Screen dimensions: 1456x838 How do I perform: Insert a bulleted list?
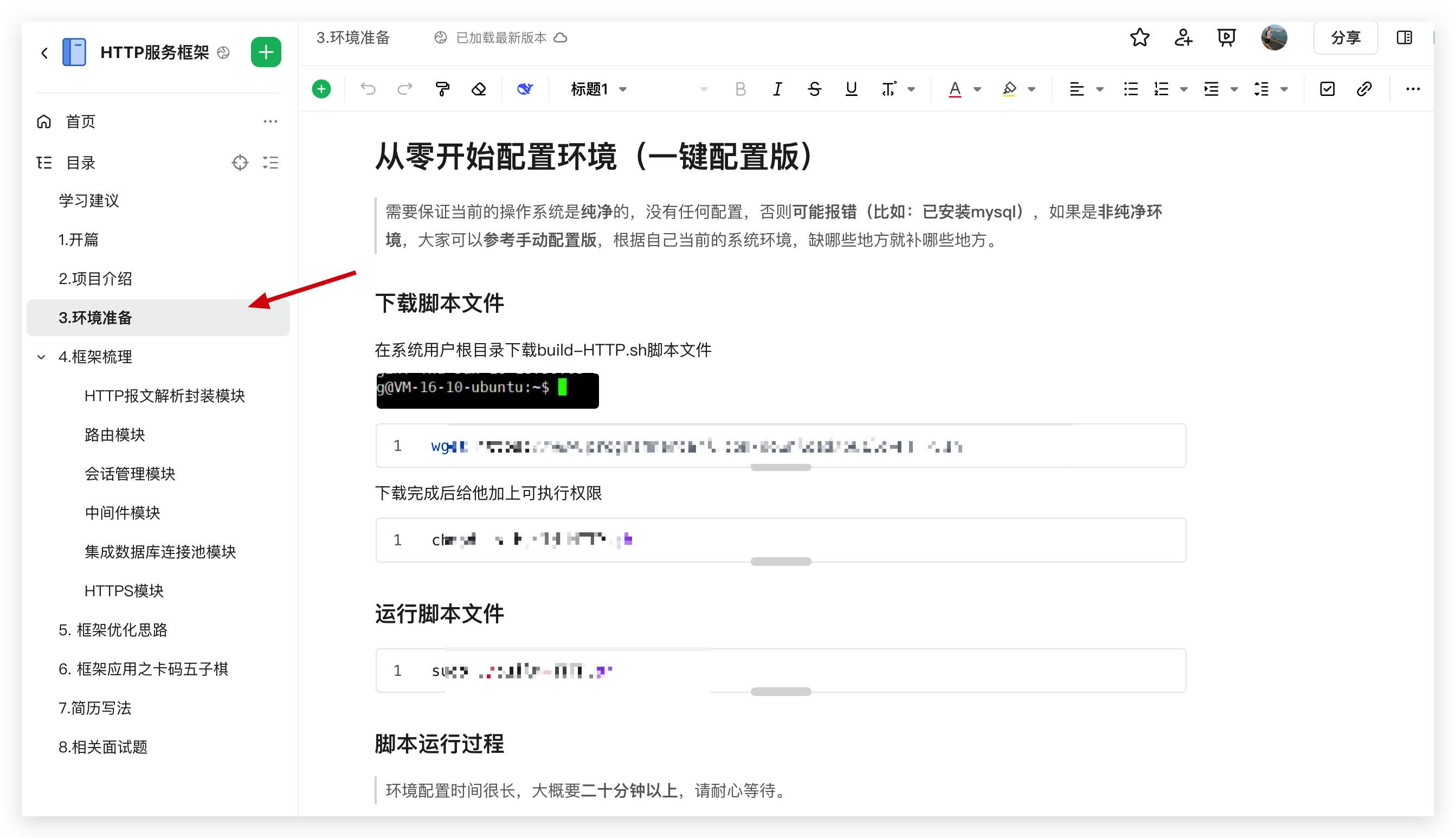pos(1130,89)
